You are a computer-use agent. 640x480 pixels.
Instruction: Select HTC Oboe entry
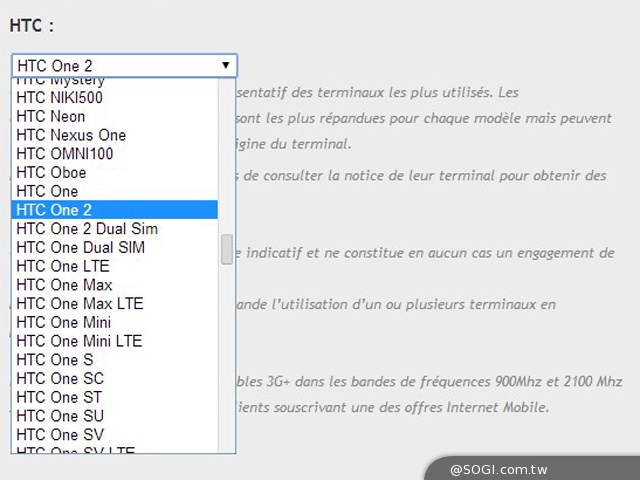pyautogui.click(x=52, y=173)
